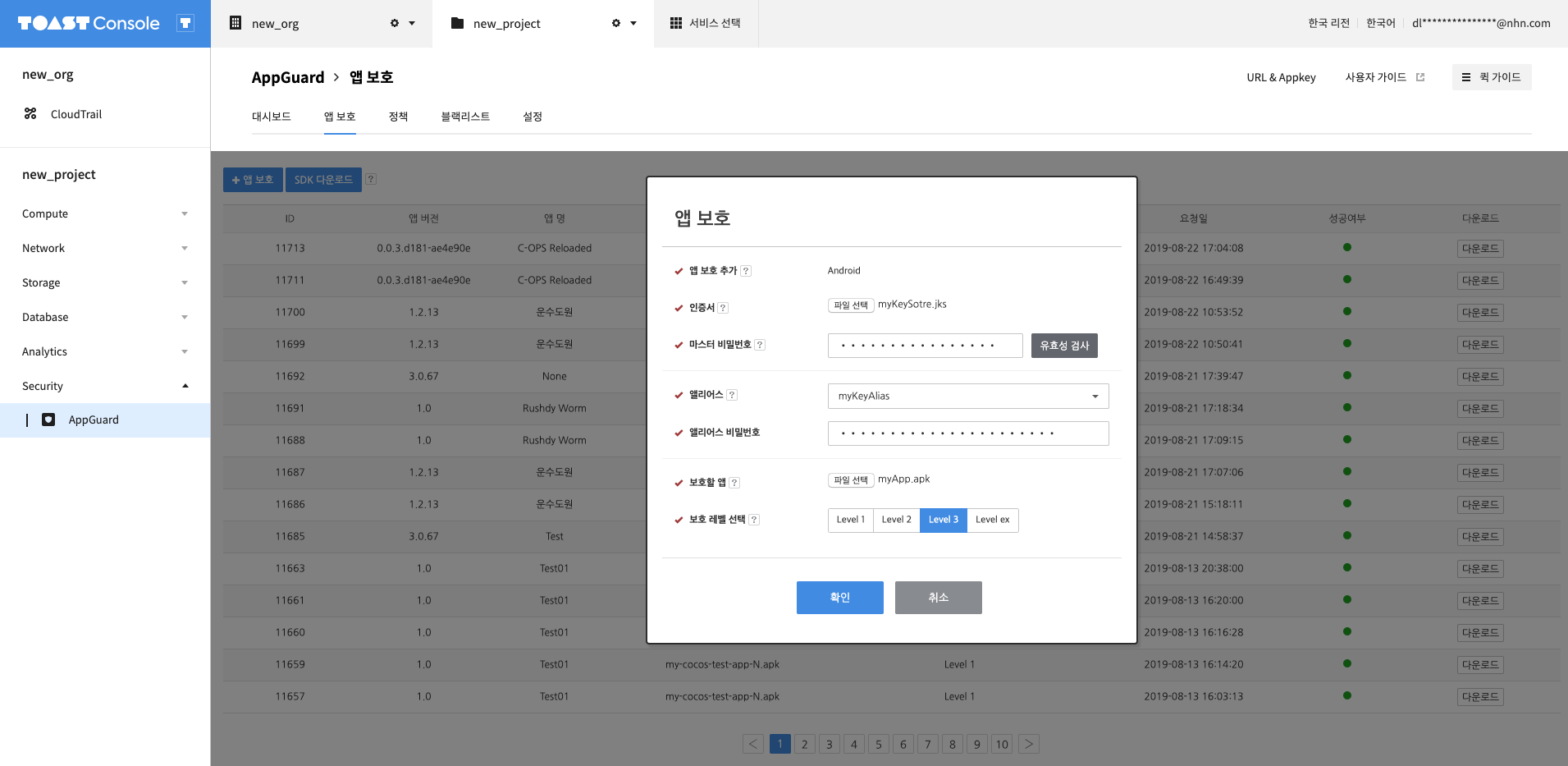Open new_org settings gear

tap(395, 23)
